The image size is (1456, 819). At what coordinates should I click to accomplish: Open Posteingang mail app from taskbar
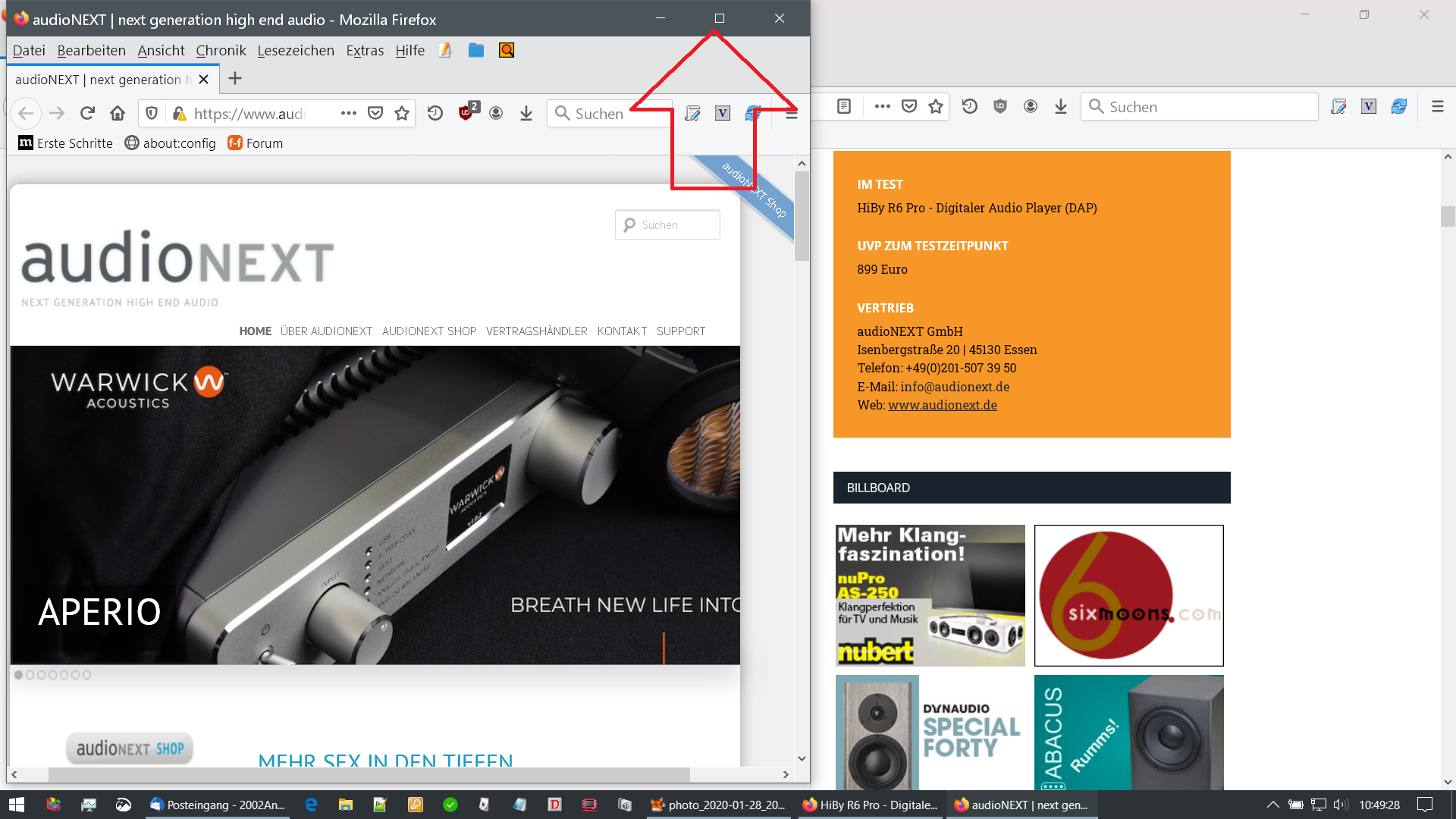coord(218,805)
